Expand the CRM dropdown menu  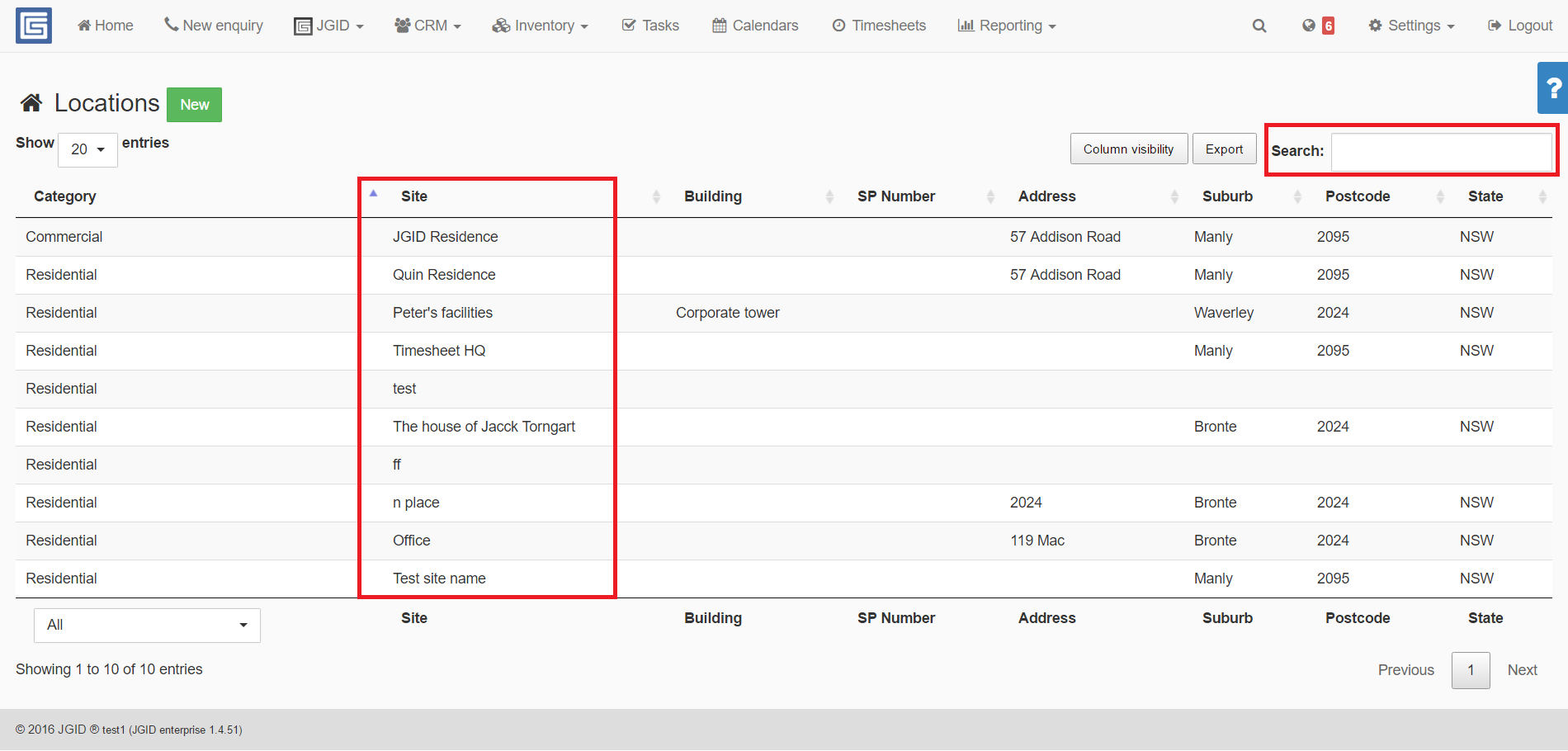pyautogui.click(x=427, y=26)
